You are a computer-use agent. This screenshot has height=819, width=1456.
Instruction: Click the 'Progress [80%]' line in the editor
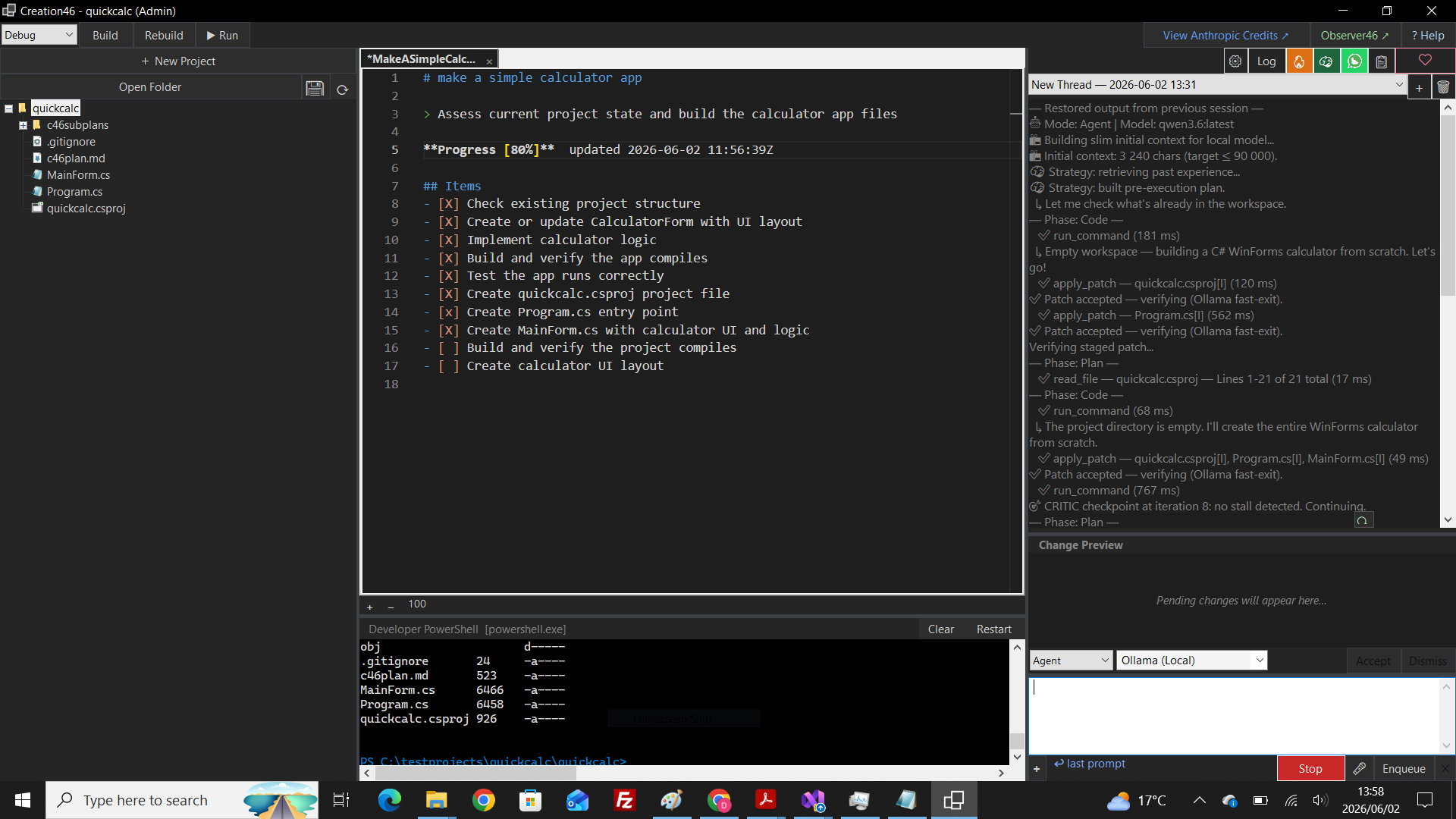[x=598, y=150]
